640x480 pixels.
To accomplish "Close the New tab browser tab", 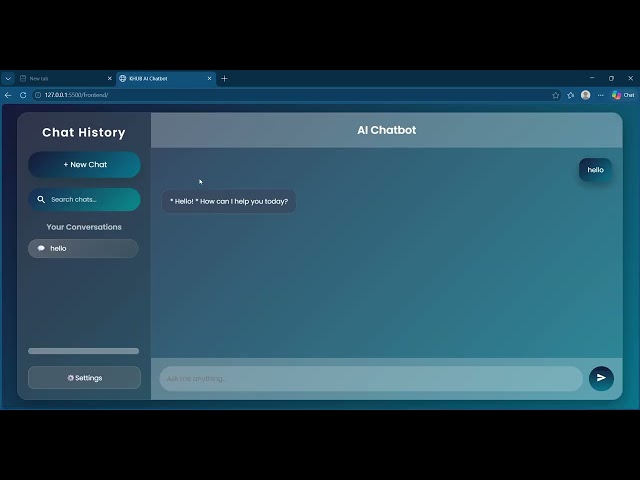I will (109, 78).
